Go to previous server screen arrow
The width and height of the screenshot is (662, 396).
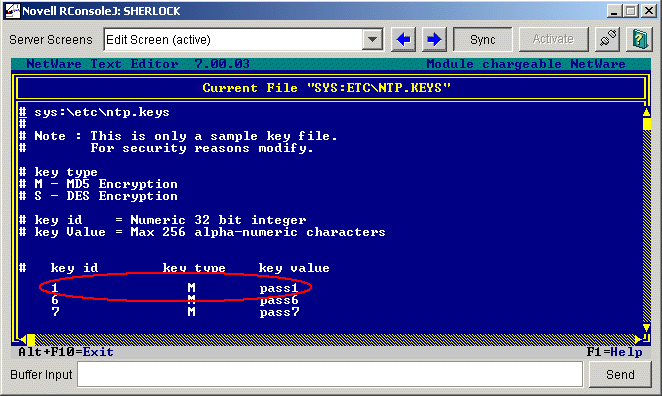[403, 40]
